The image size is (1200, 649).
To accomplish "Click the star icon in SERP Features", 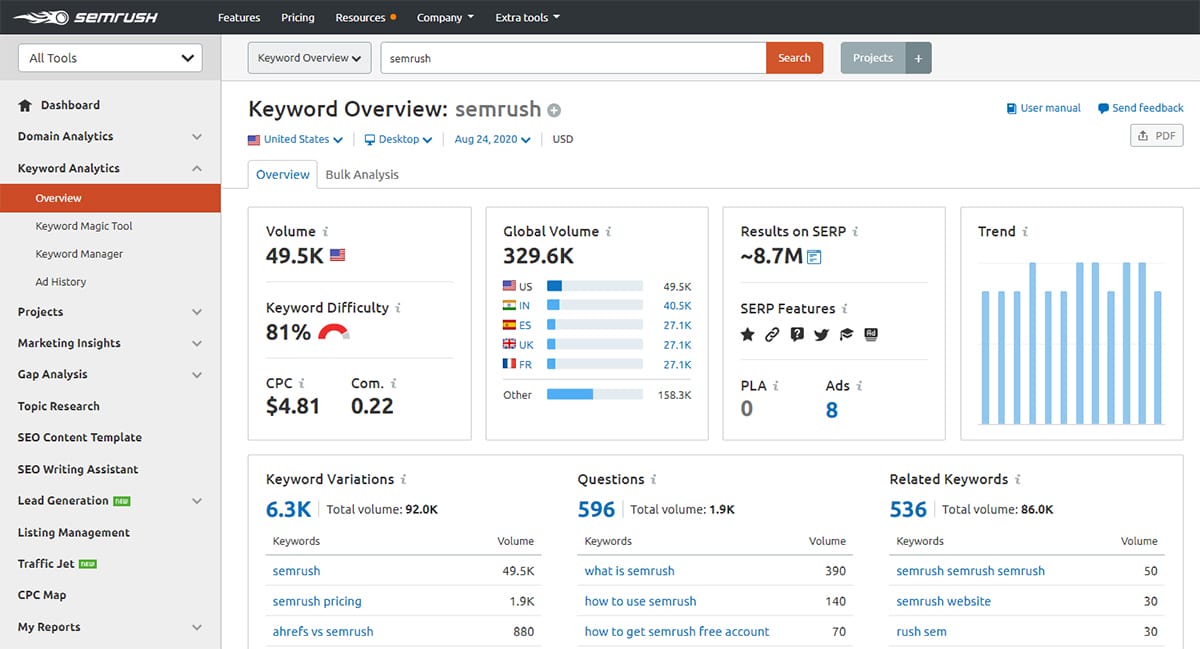I will click(x=747, y=335).
